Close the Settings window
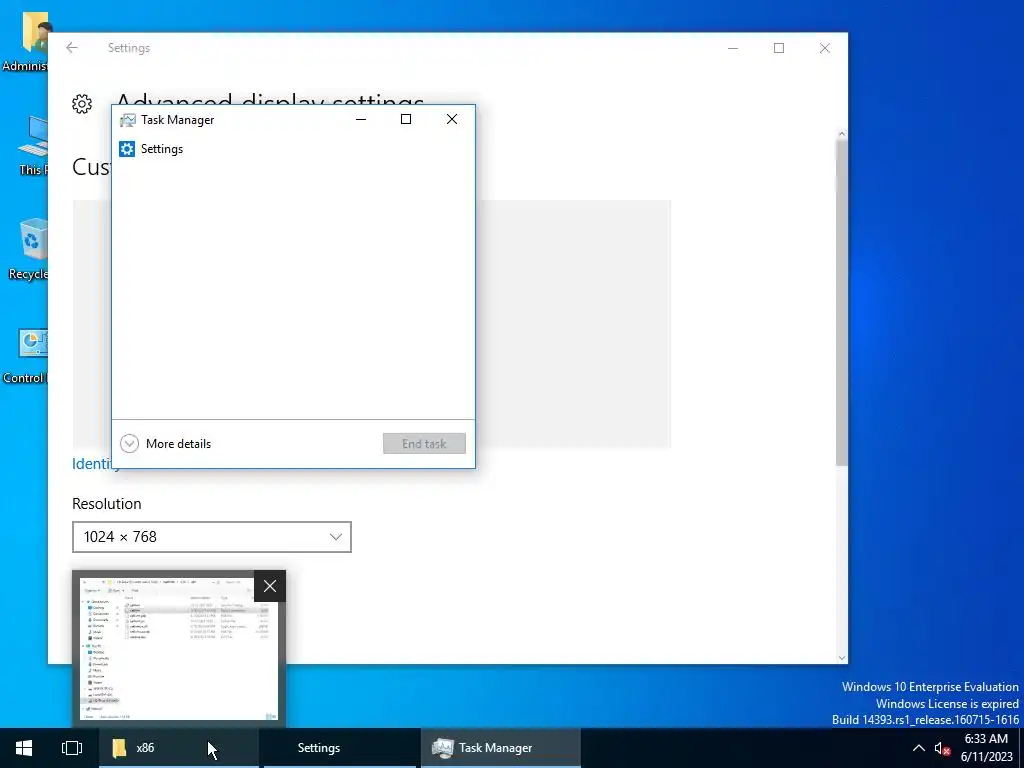Viewport: 1024px width, 768px height. pos(825,48)
